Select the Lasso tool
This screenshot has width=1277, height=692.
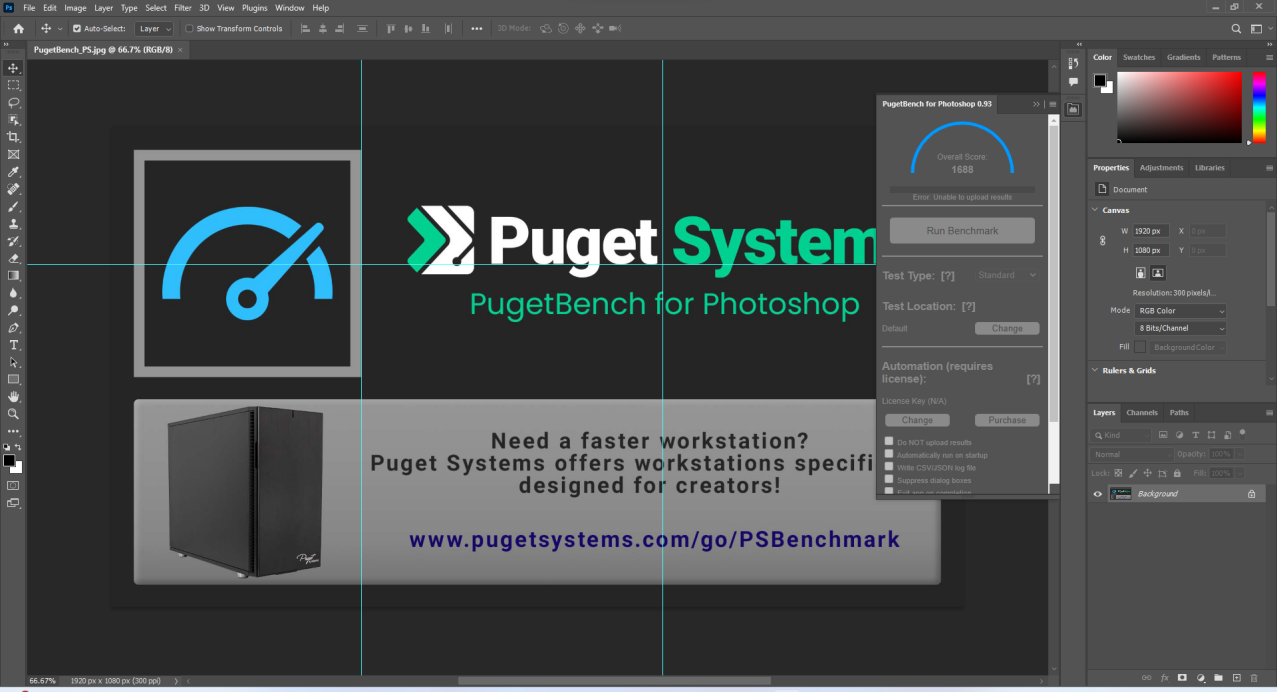(13, 102)
